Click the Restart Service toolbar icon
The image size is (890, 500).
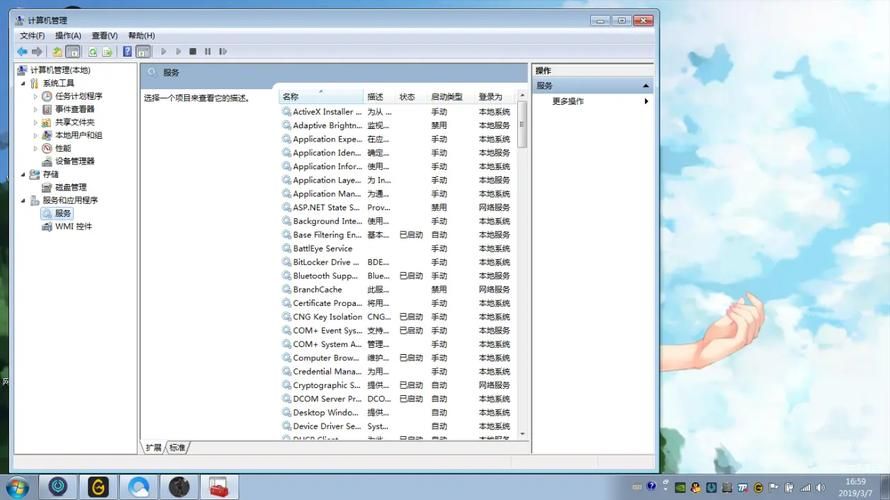coord(223,52)
